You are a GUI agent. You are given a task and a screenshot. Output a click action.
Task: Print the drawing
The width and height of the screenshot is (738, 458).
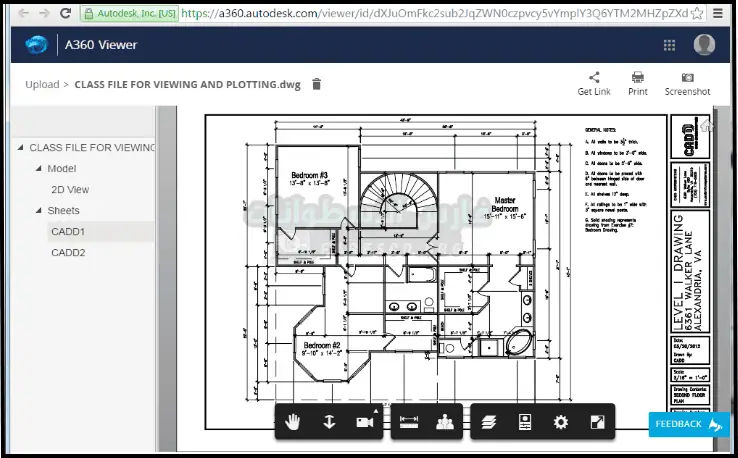pyautogui.click(x=638, y=84)
